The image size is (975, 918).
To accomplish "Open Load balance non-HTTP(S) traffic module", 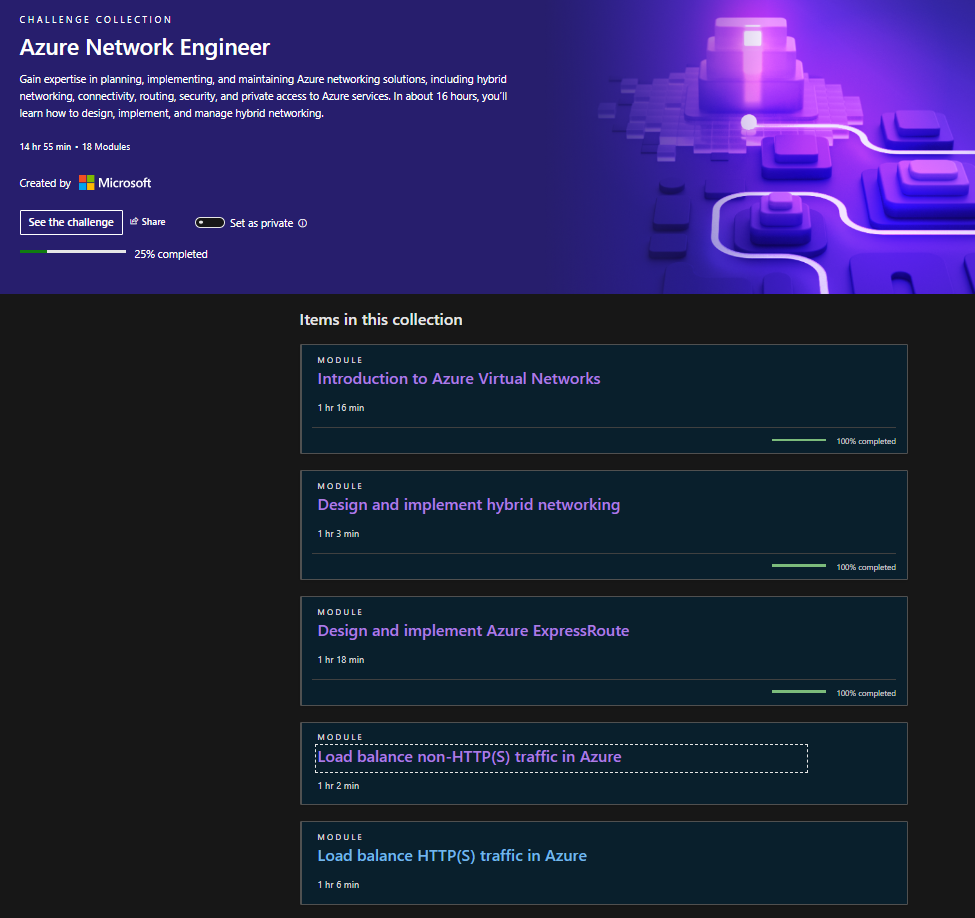I will (469, 757).
